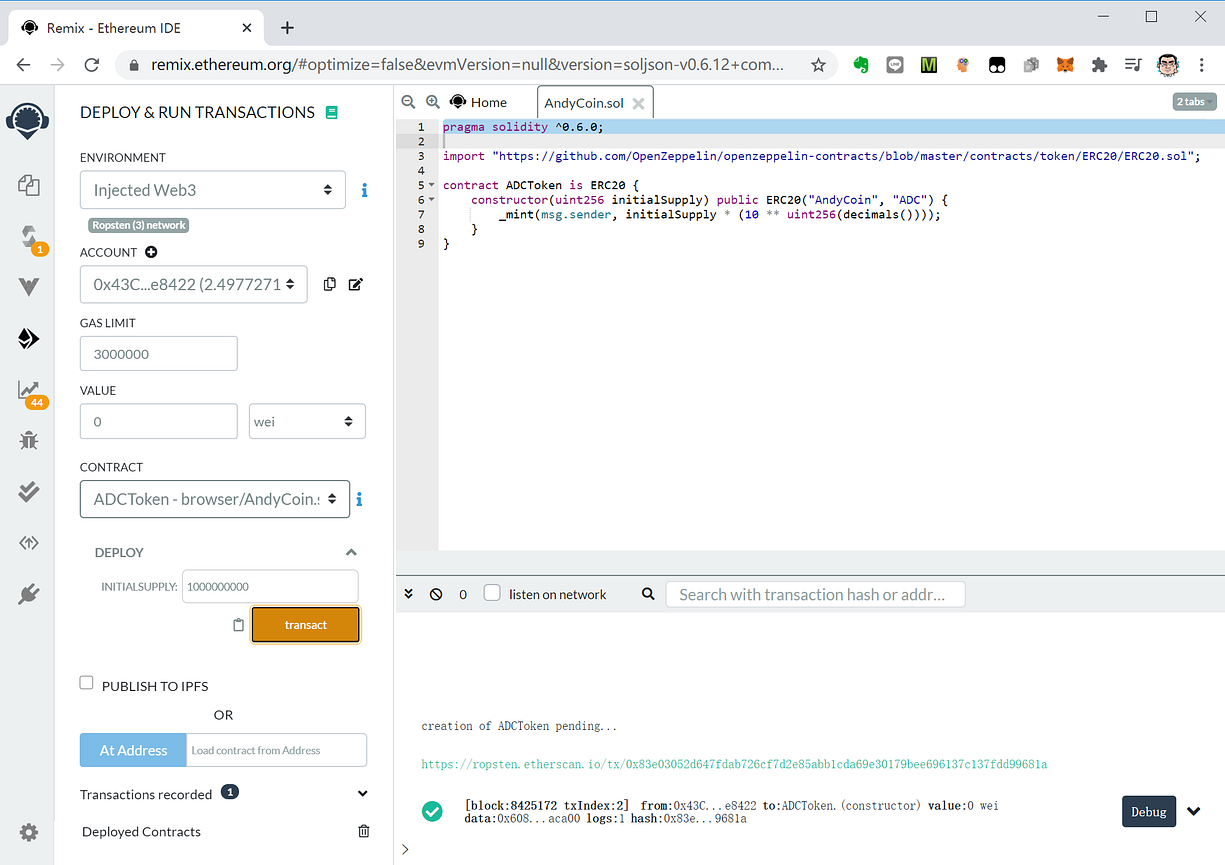This screenshot has width=1225, height=865.
Task: Open Settings gear in sidebar
Action: (29, 832)
